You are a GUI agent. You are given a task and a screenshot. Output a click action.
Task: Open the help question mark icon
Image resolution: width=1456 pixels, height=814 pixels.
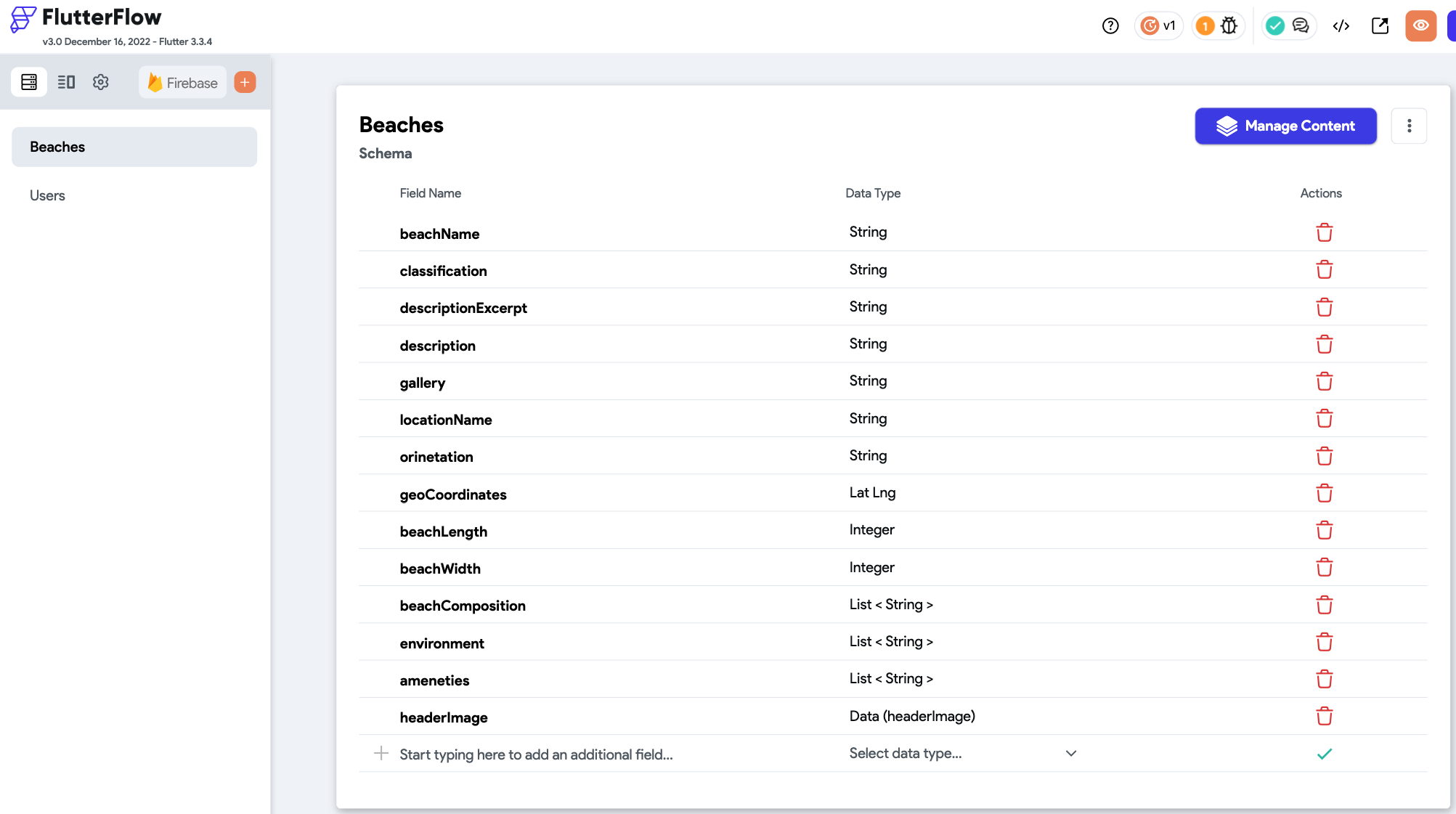click(x=1110, y=26)
